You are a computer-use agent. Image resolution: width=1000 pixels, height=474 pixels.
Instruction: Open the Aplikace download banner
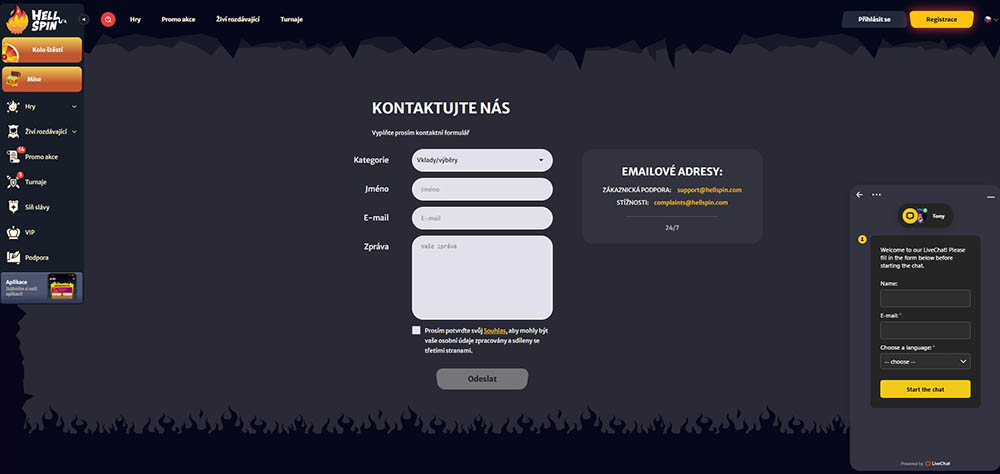tap(42, 288)
